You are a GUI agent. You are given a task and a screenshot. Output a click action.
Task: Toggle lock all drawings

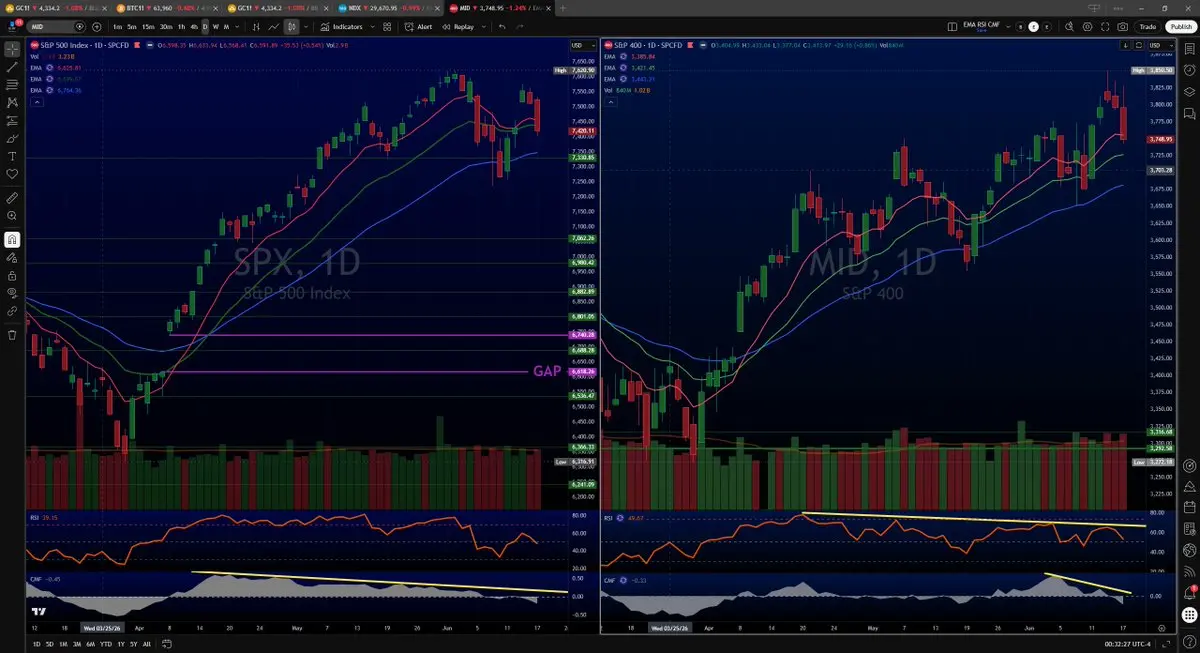click(x=12, y=275)
